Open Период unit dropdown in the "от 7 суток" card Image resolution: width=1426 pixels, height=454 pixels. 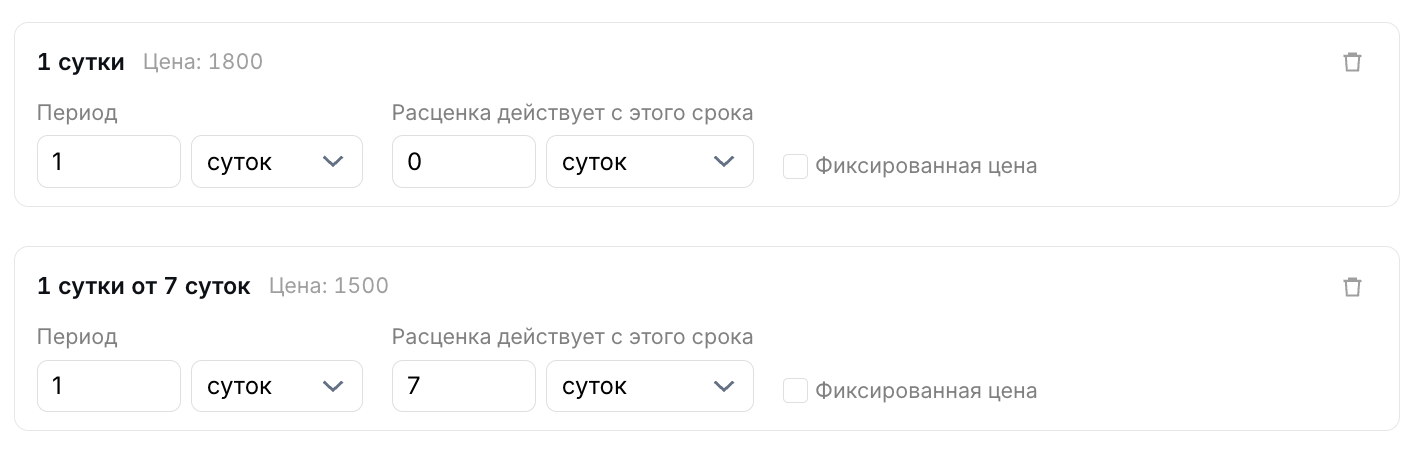pyautogui.click(x=277, y=386)
